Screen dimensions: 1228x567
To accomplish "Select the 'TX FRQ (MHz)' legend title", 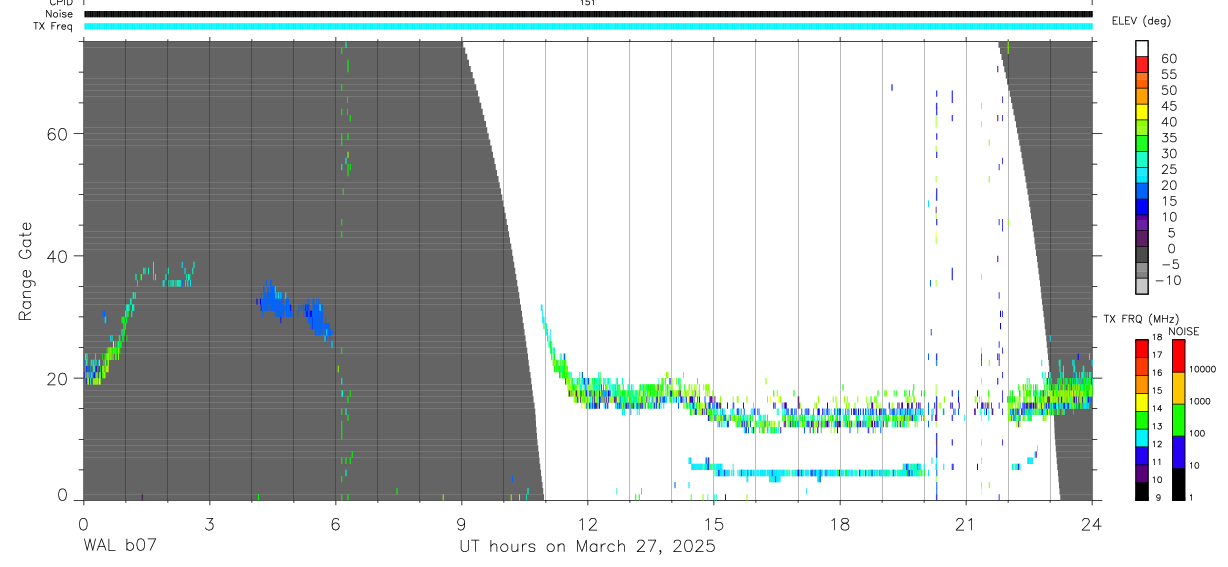I will (1139, 319).
